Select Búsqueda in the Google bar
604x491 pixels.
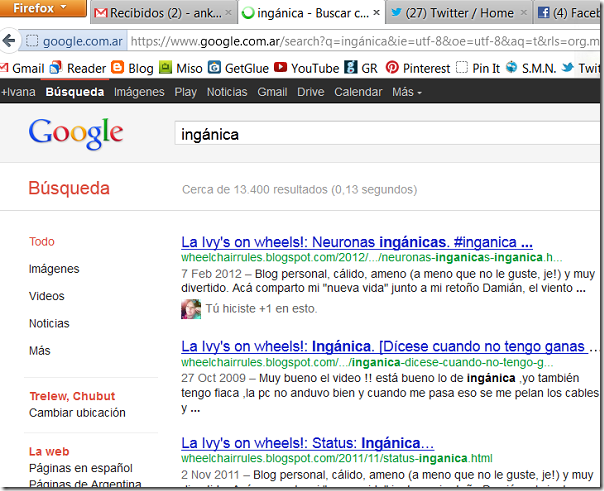[x=75, y=92]
